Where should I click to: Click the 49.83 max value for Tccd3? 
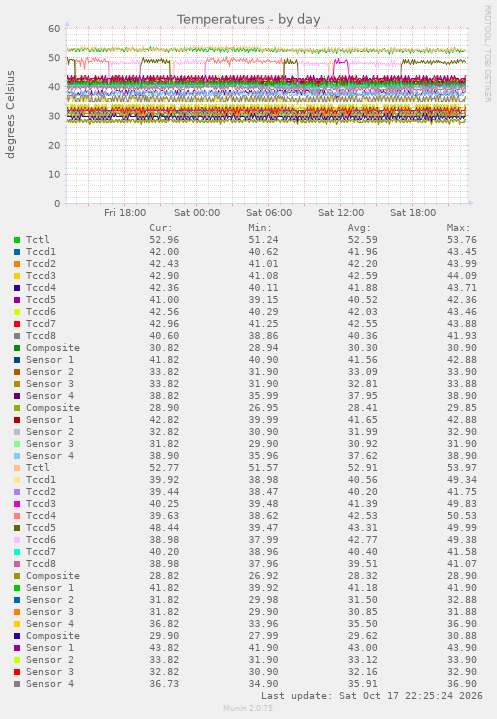pos(462,503)
